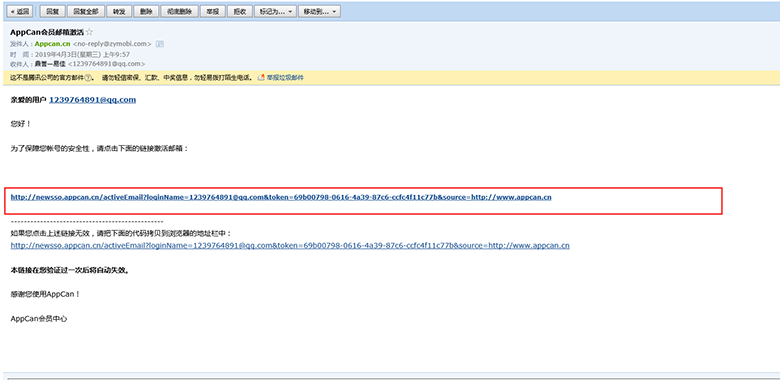Click the 拒收 reject sender button
The height and width of the screenshot is (380, 780).
pos(239,11)
